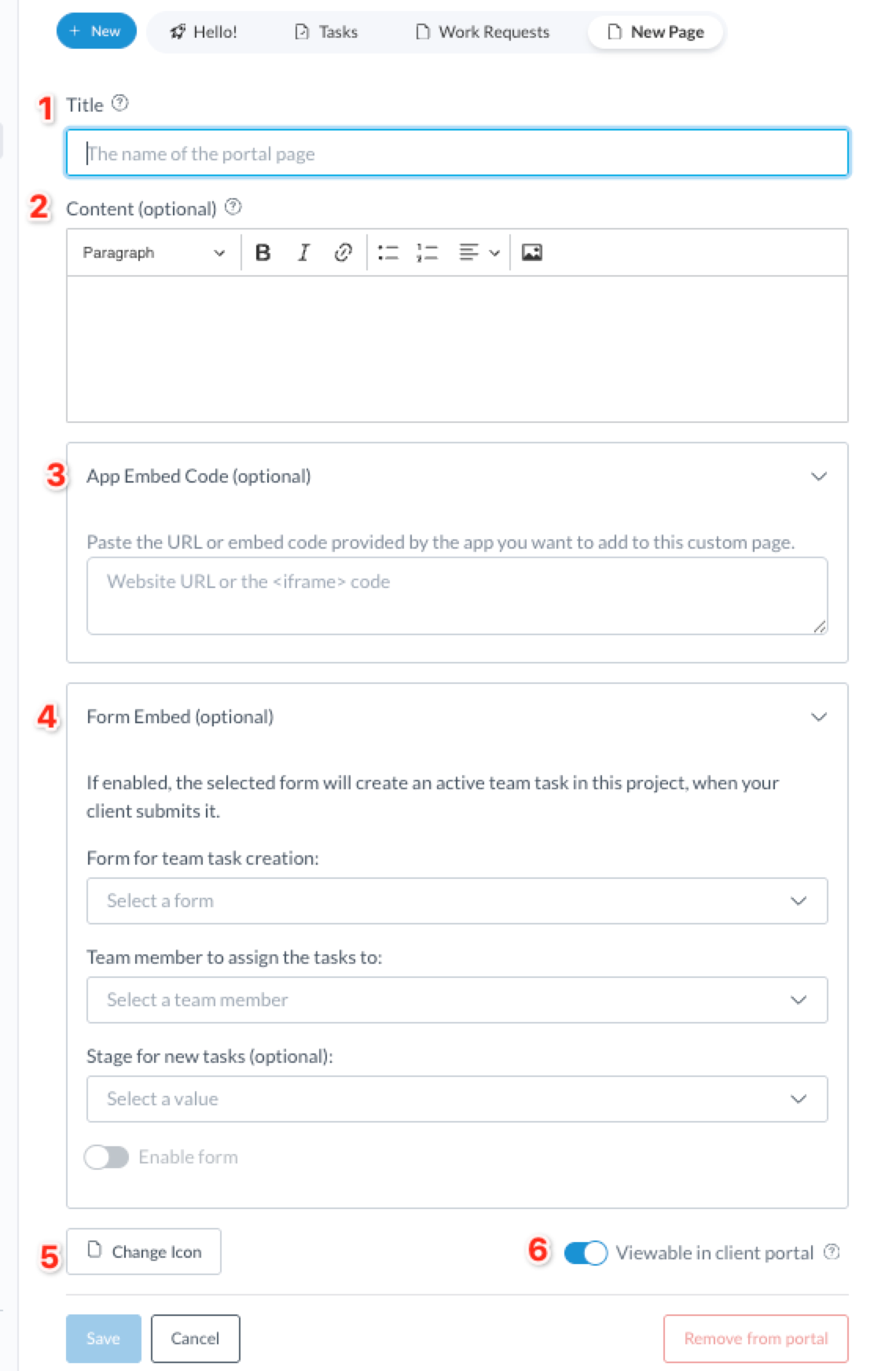Open the Paragraph style dropdown
The width and height of the screenshot is (896, 1371).
coord(153,252)
